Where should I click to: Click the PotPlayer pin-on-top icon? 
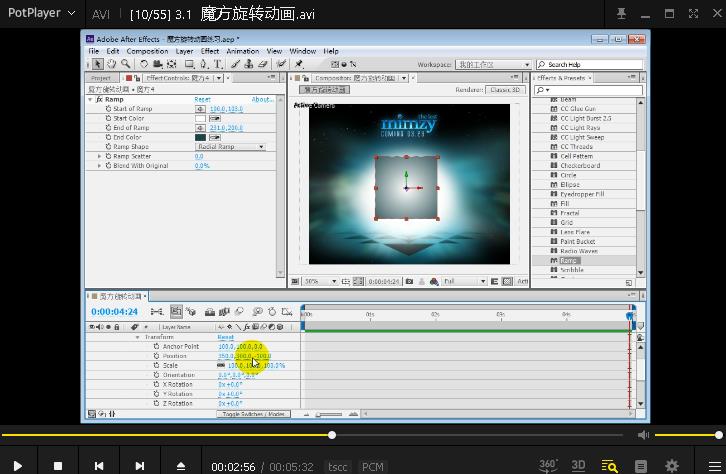621,14
